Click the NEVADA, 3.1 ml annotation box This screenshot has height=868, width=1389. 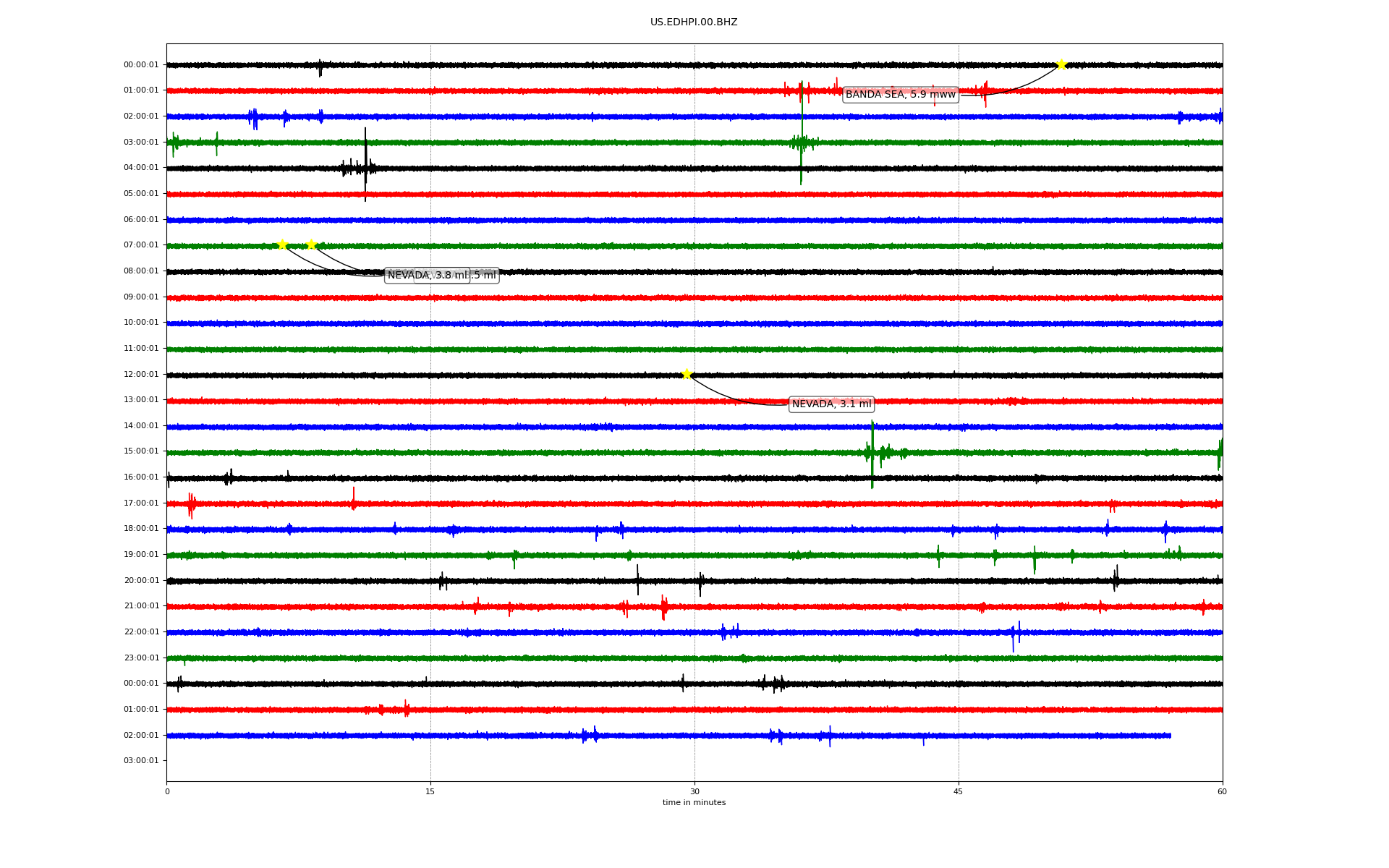(831, 404)
